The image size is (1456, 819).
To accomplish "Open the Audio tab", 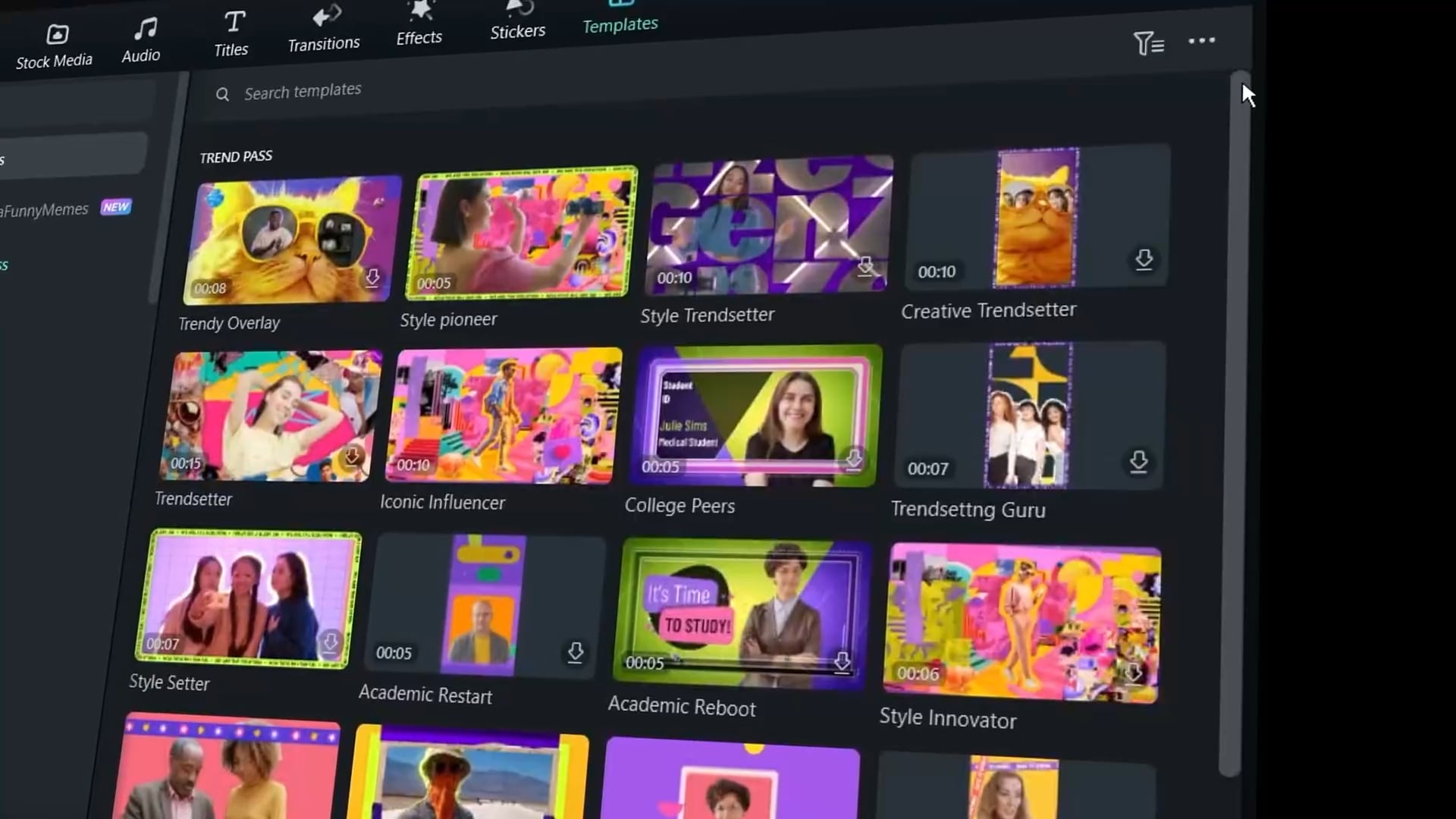I will (142, 41).
